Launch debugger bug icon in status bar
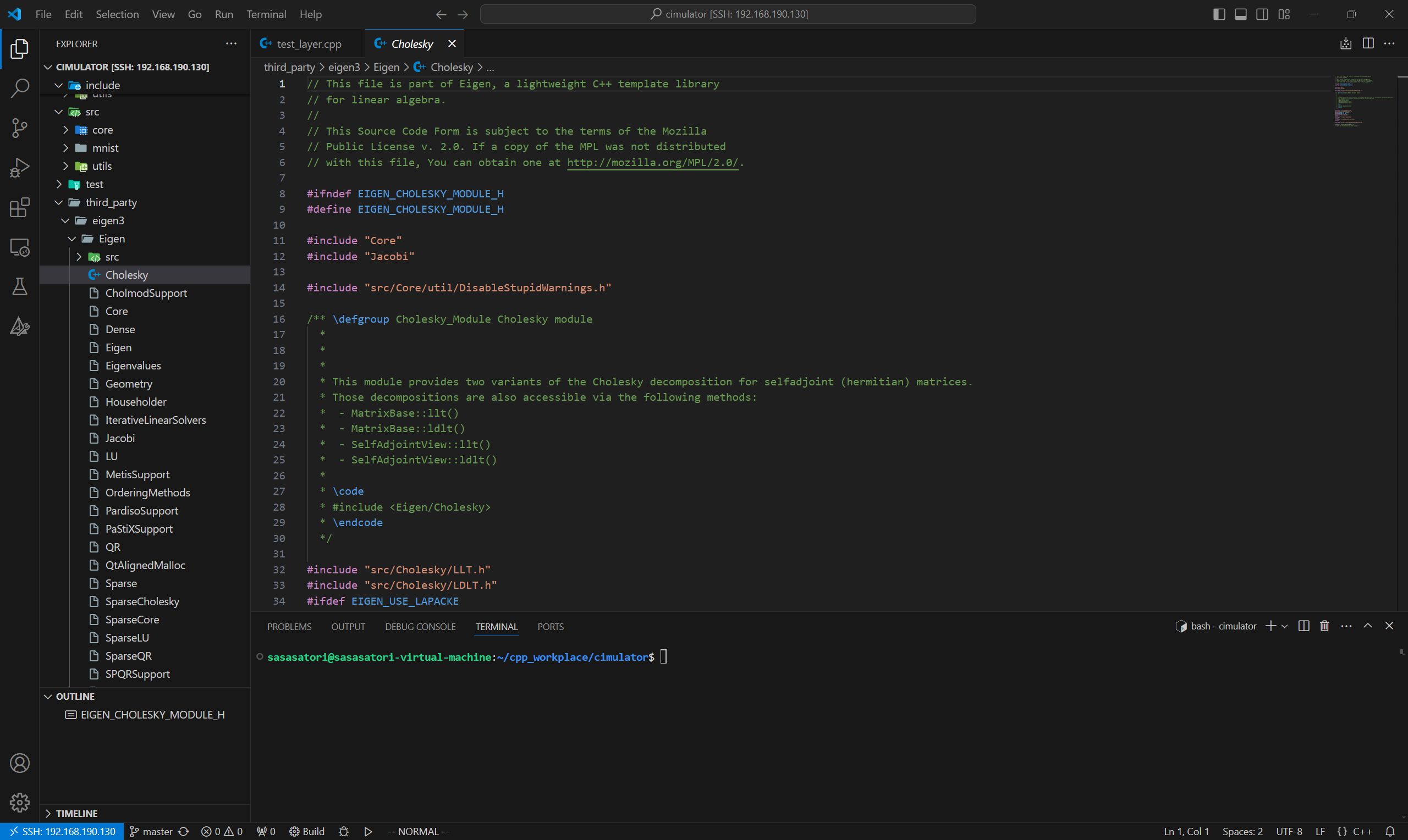The width and height of the screenshot is (1408, 840). [344, 832]
